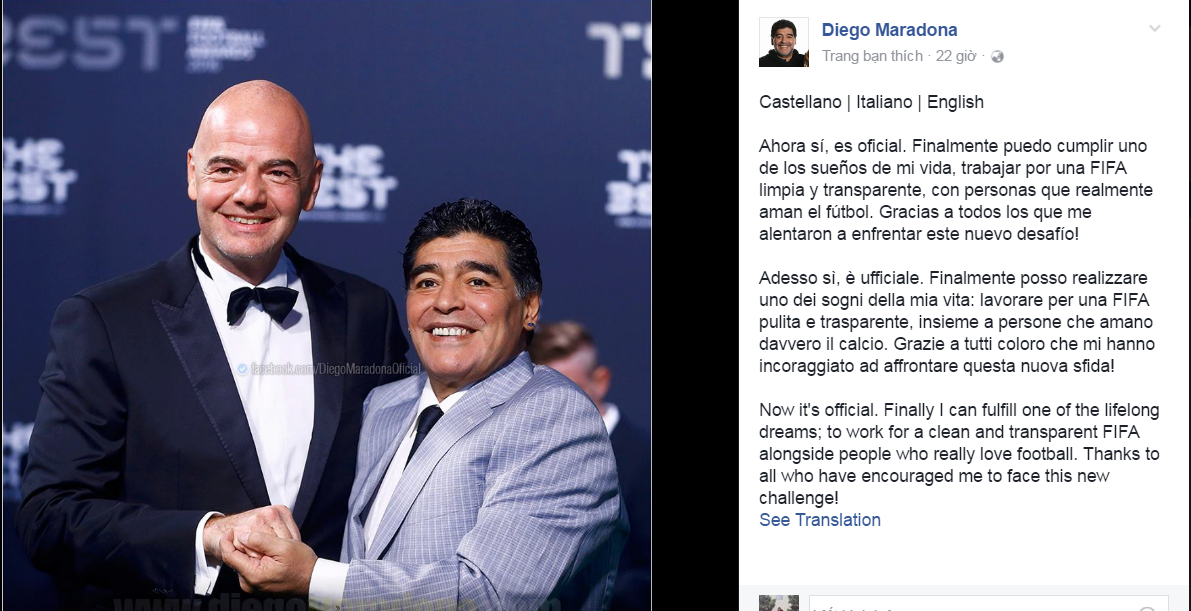Click the 'Castellano | Italiano | English' line
This screenshot has width=1191, height=611.
871,102
